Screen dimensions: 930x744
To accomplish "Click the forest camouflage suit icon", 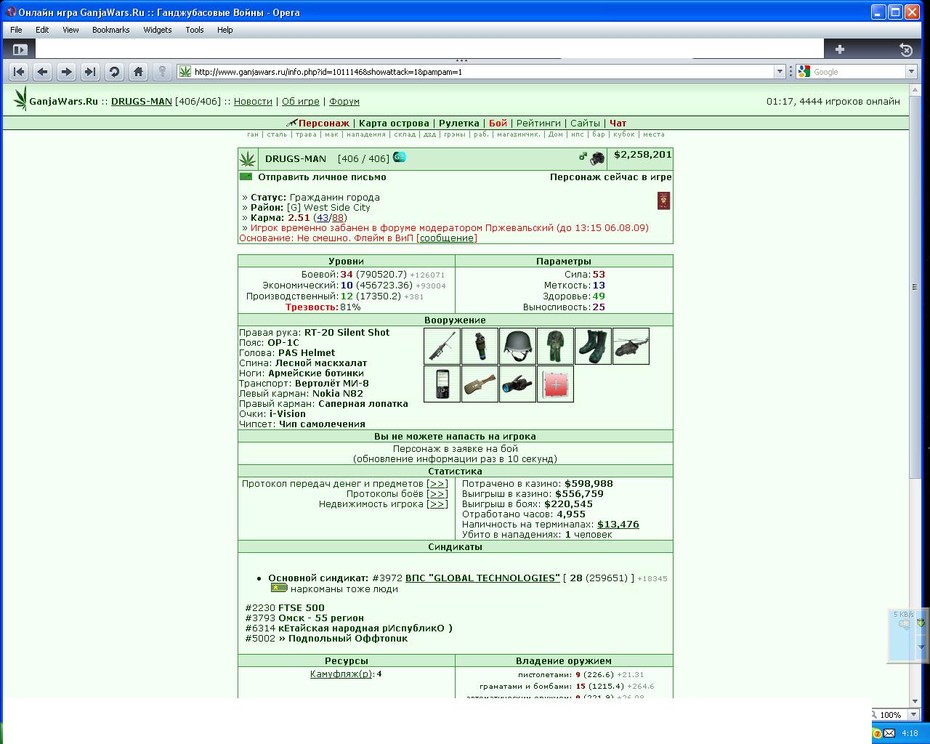I will point(555,346).
